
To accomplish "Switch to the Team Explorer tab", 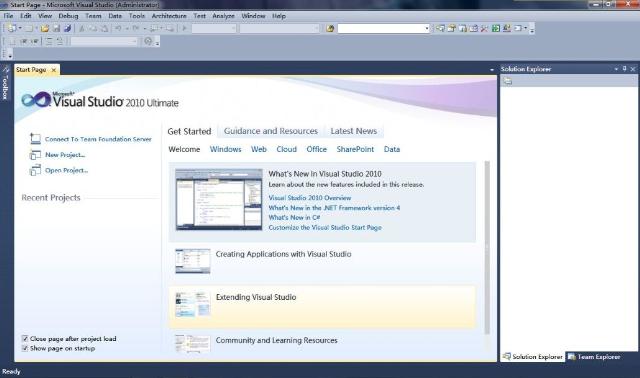I will click(x=594, y=357).
